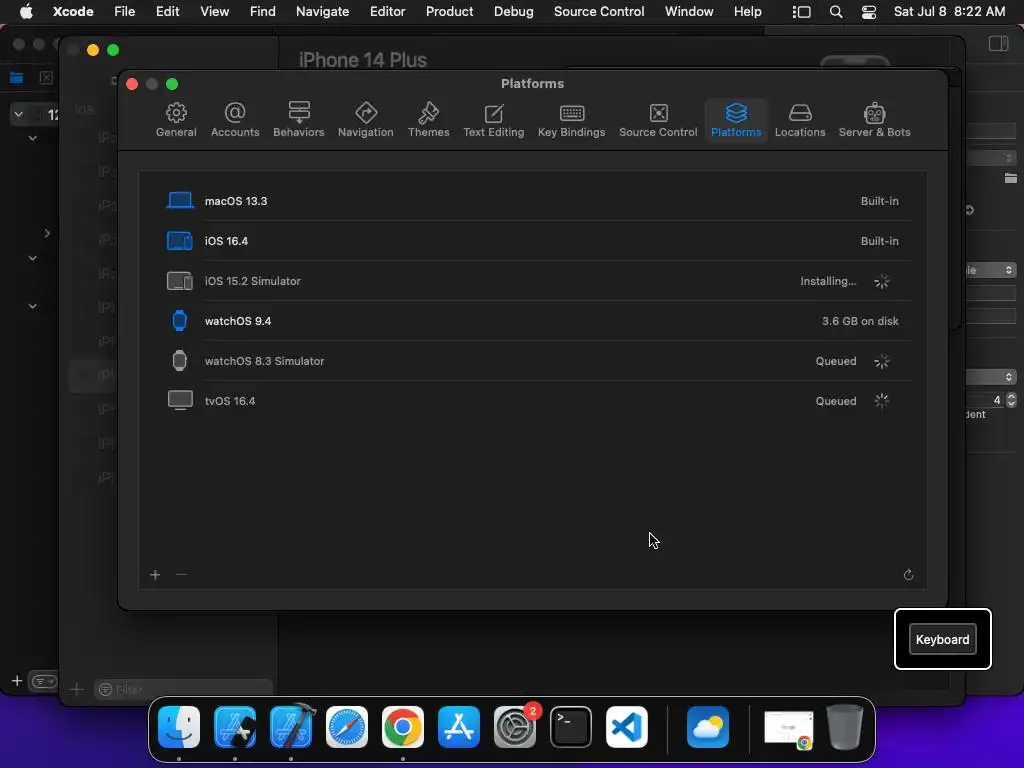This screenshot has width=1024, height=768.
Task: Open Safari from the Dock
Action: click(347, 727)
